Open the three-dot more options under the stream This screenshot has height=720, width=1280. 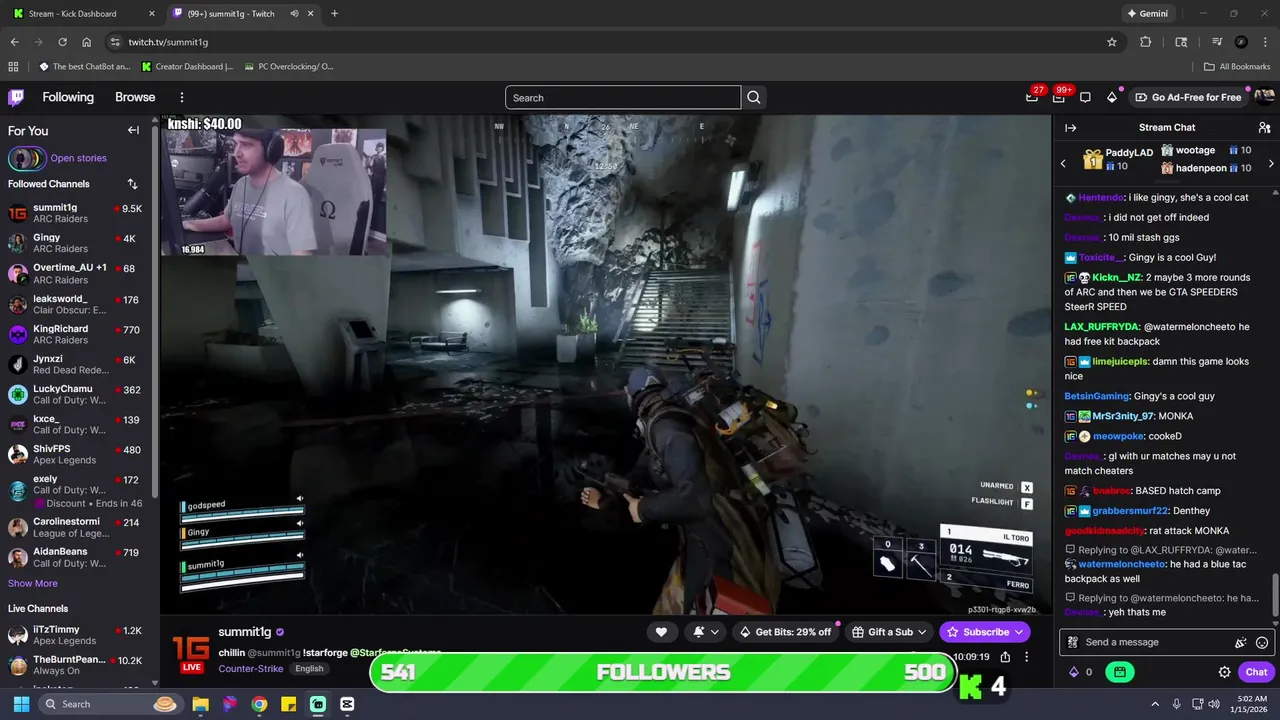pyautogui.click(x=1026, y=657)
